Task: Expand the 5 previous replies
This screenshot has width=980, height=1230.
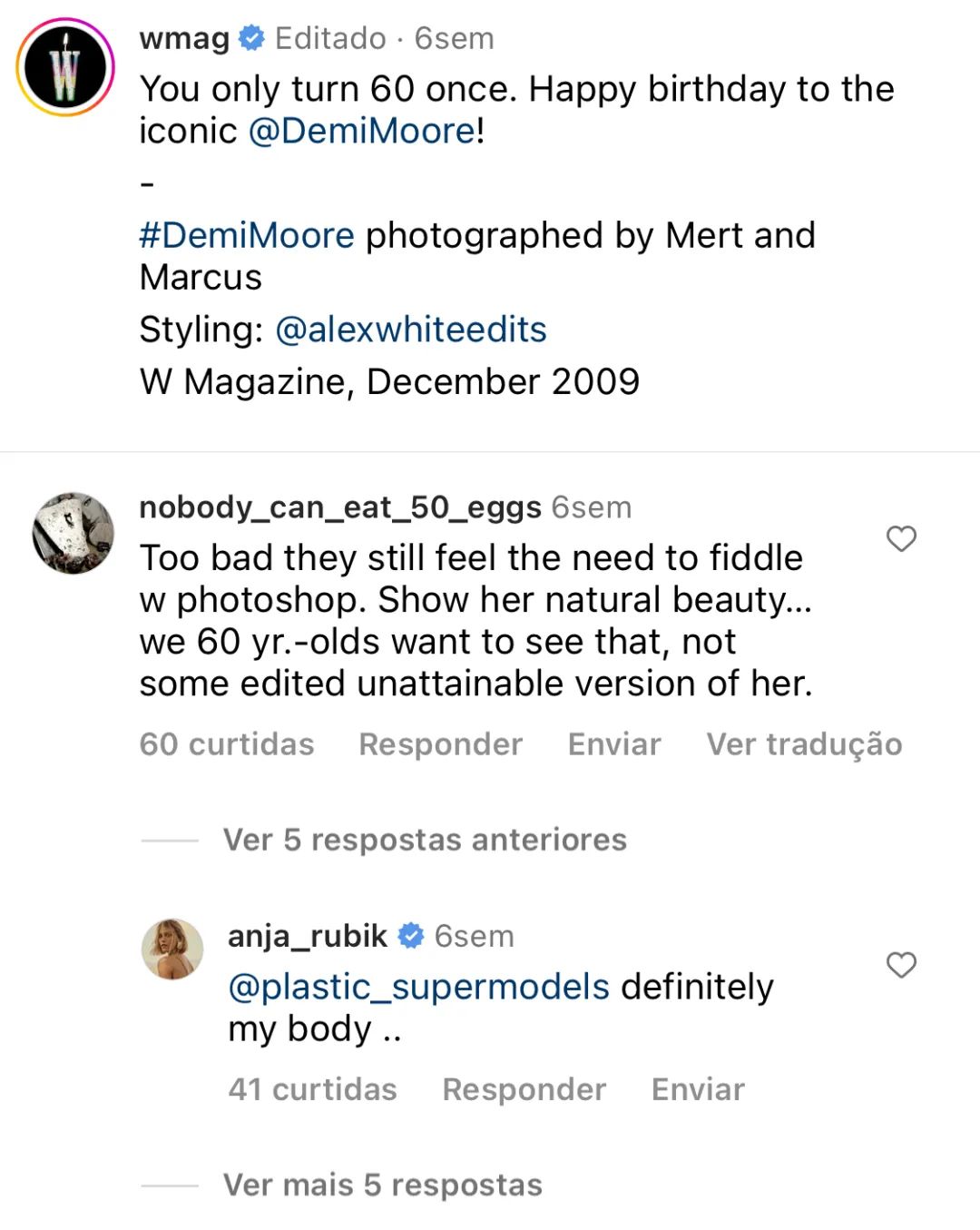Action: (425, 840)
